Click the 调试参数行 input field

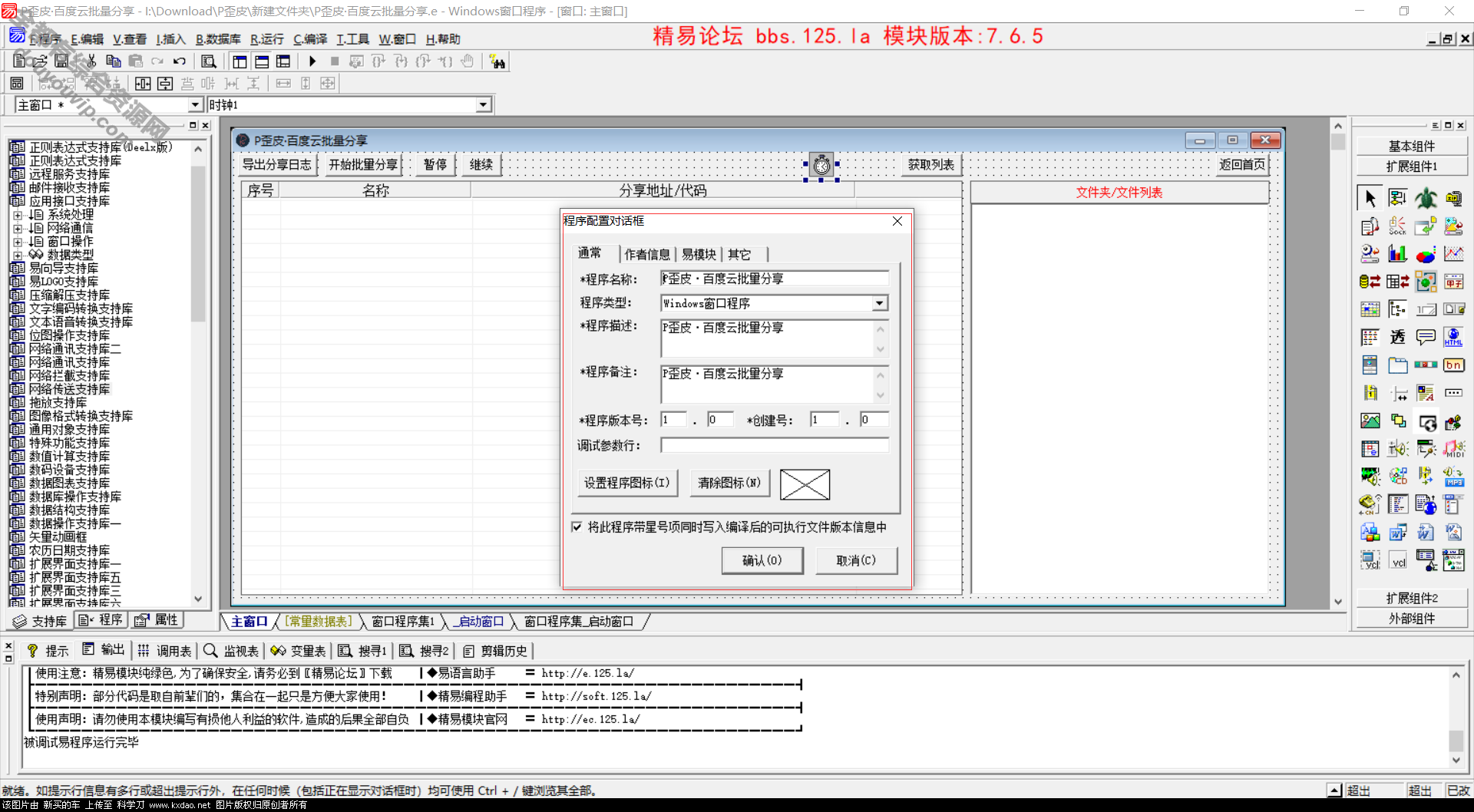point(775,445)
